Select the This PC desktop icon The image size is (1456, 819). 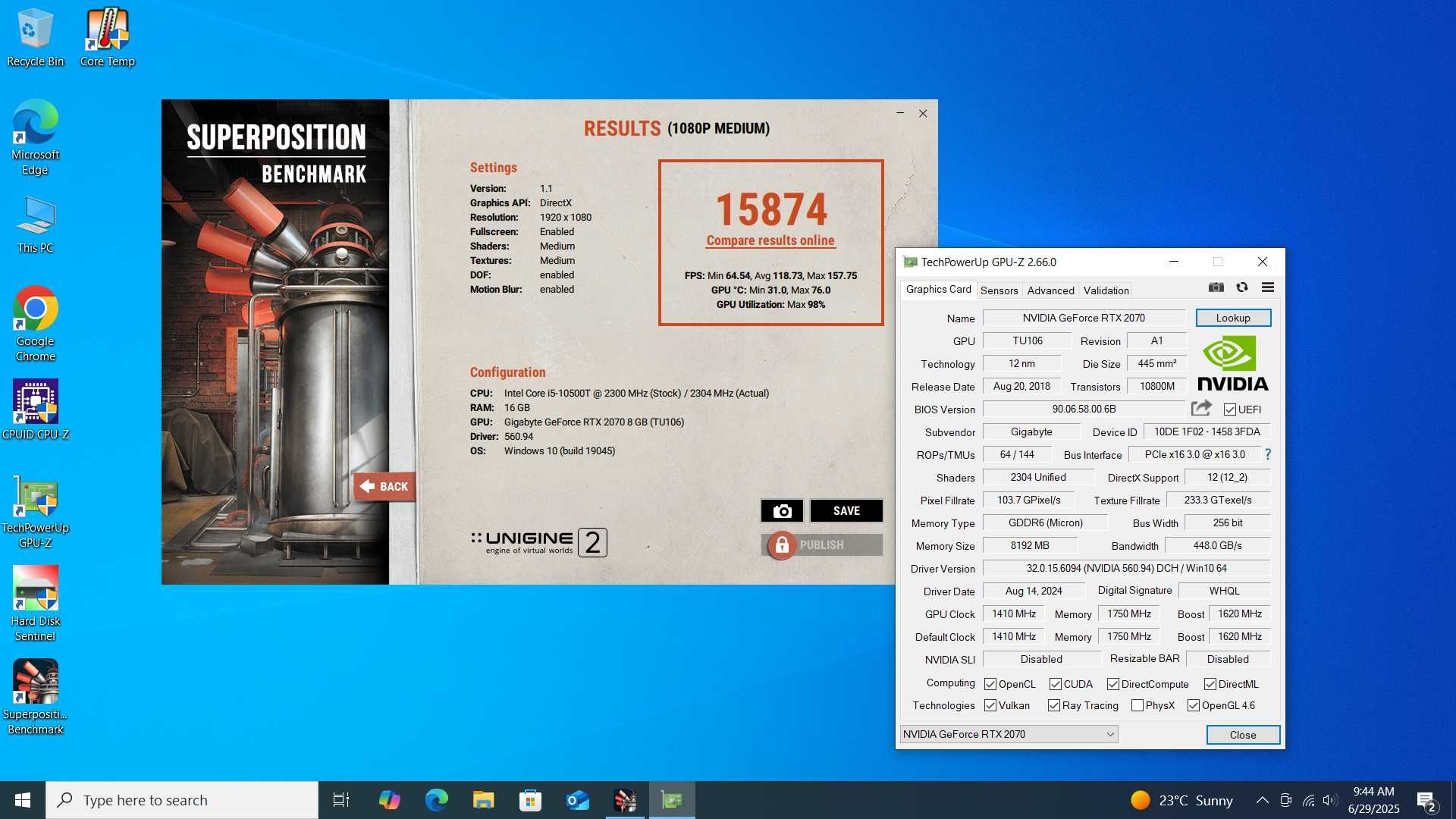coord(35,224)
